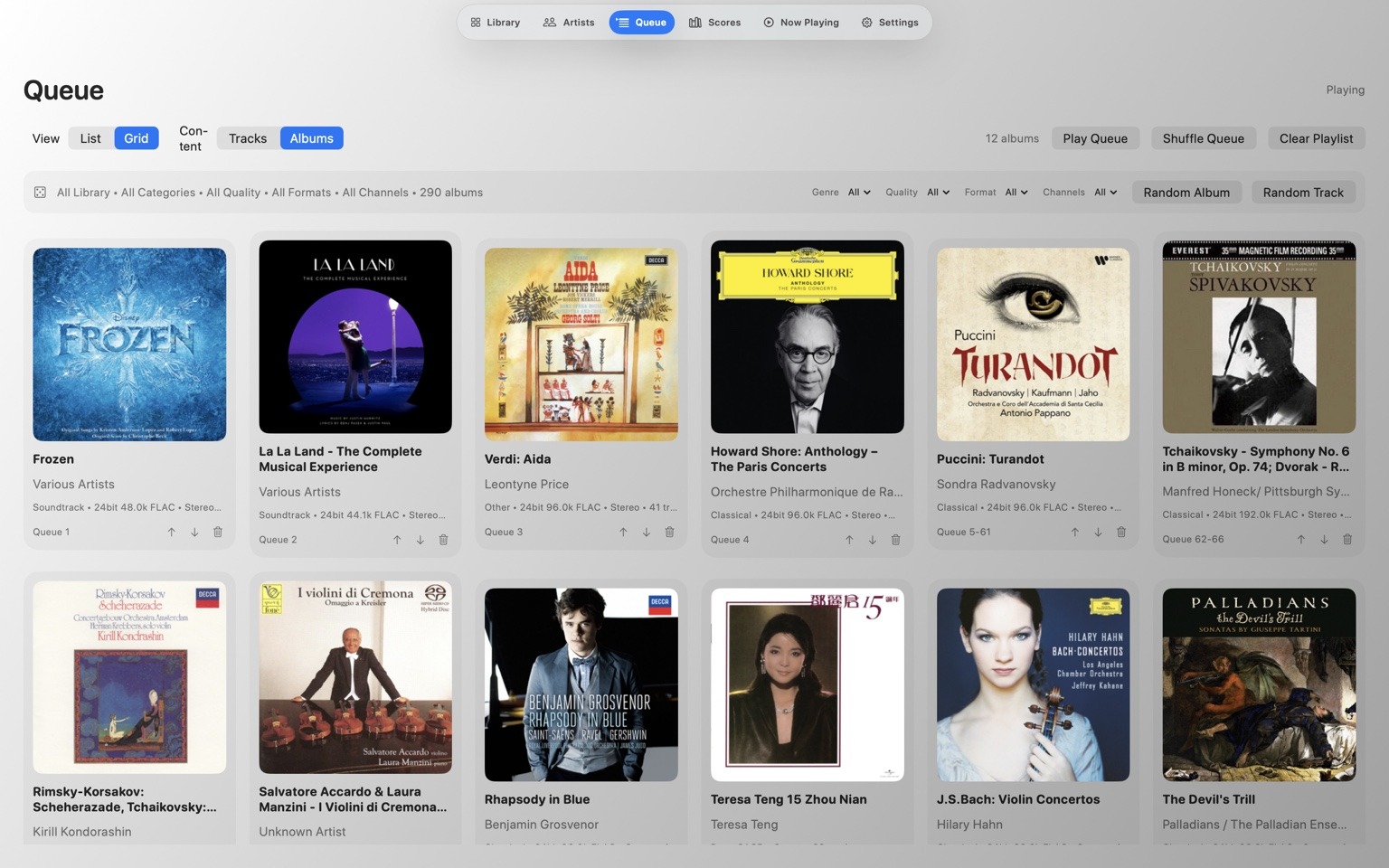Expand the Quality filter dropdown
The image size is (1389, 868).
click(x=938, y=193)
